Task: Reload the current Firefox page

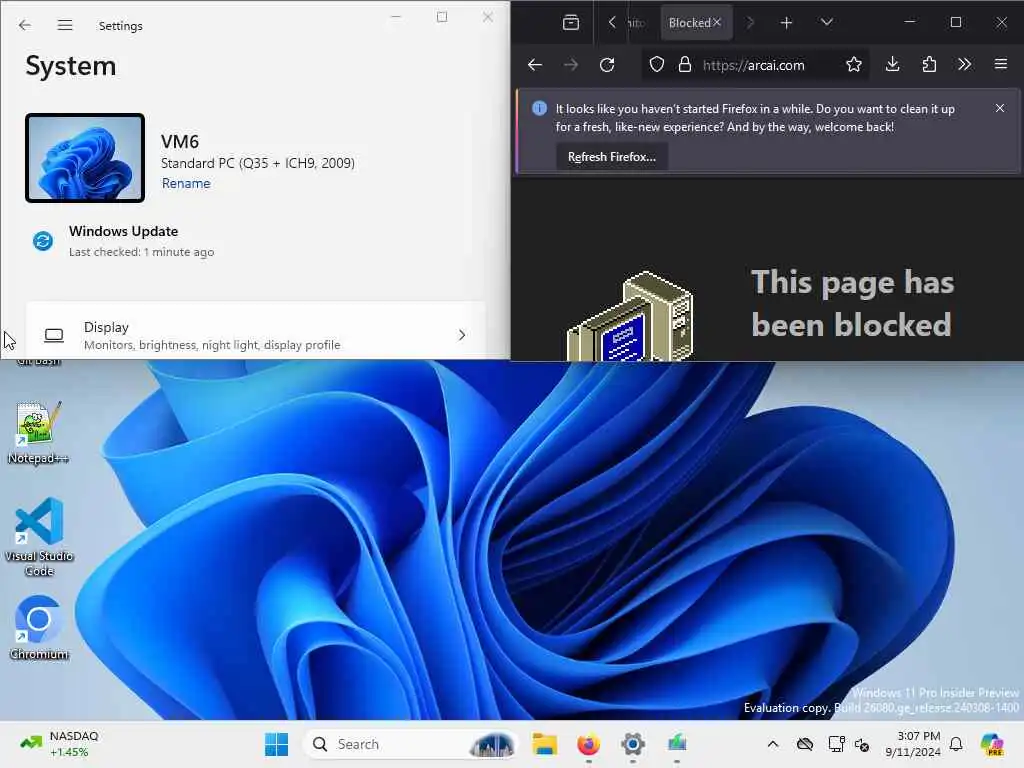Action: (x=607, y=65)
